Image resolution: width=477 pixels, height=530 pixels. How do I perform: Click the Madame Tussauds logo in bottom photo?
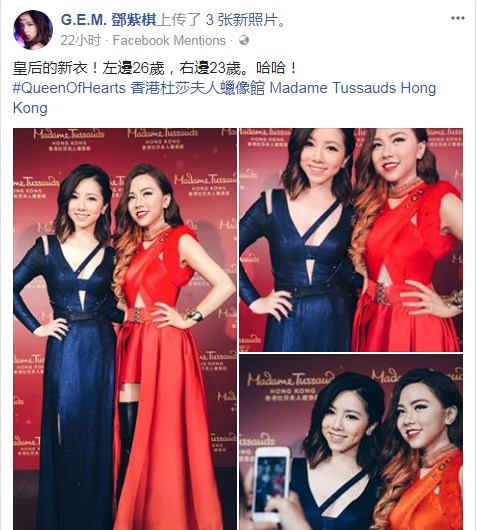click(x=290, y=386)
